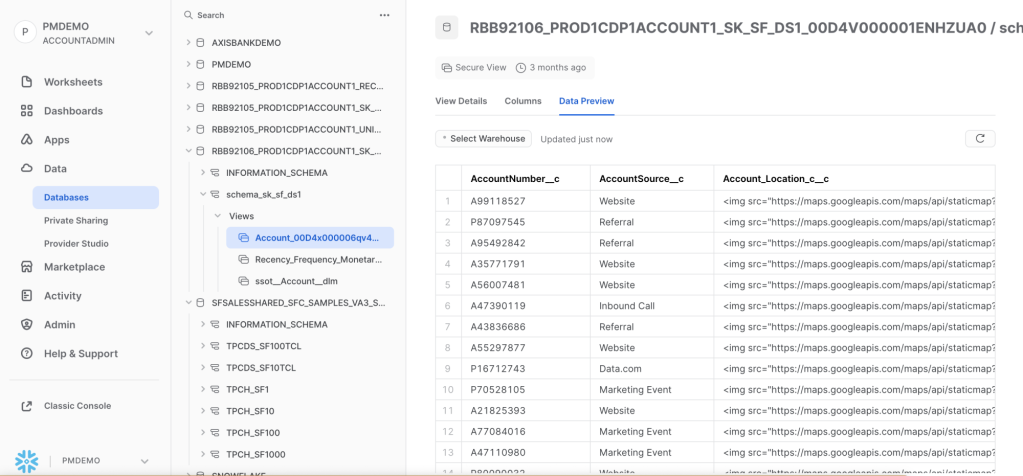Click the ssot__Account__dlm view icon
Screen dimensions: 1023x476
(x=244, y=281)
